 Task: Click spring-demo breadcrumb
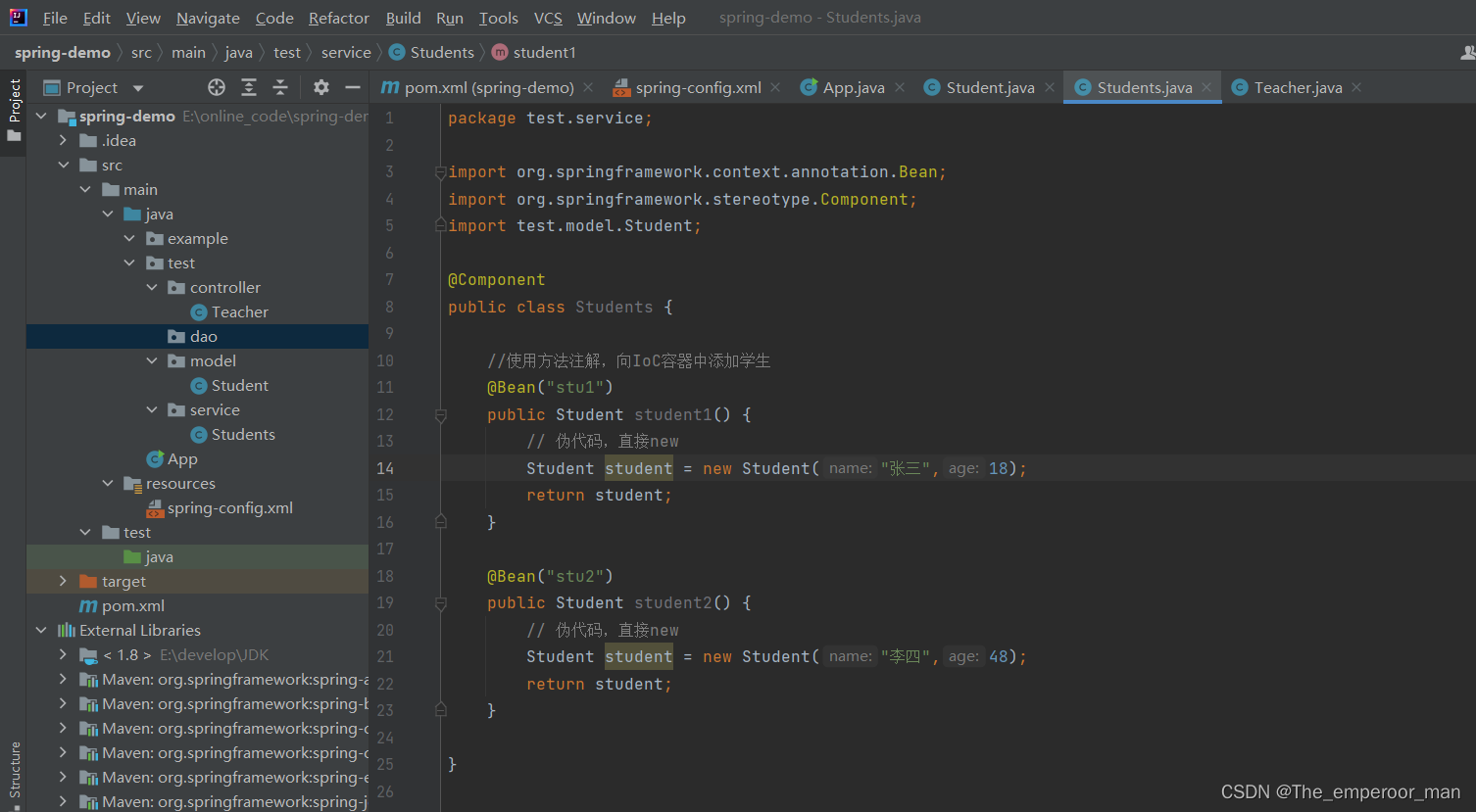[63, 52]
